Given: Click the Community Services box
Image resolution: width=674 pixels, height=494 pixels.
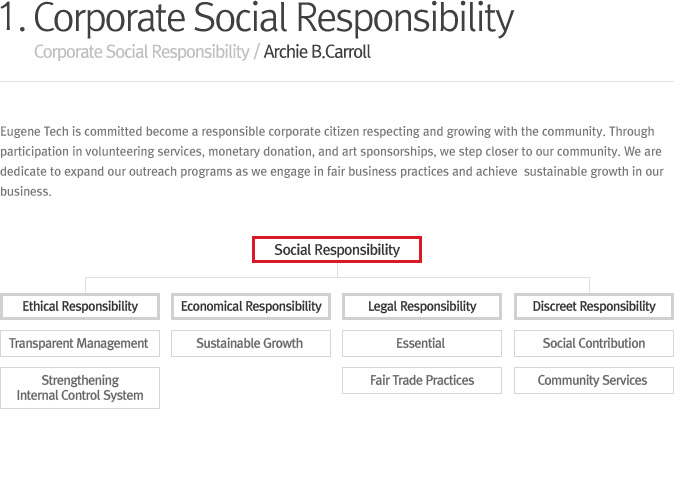Looking at the screenshot, I should click(594, 380).
